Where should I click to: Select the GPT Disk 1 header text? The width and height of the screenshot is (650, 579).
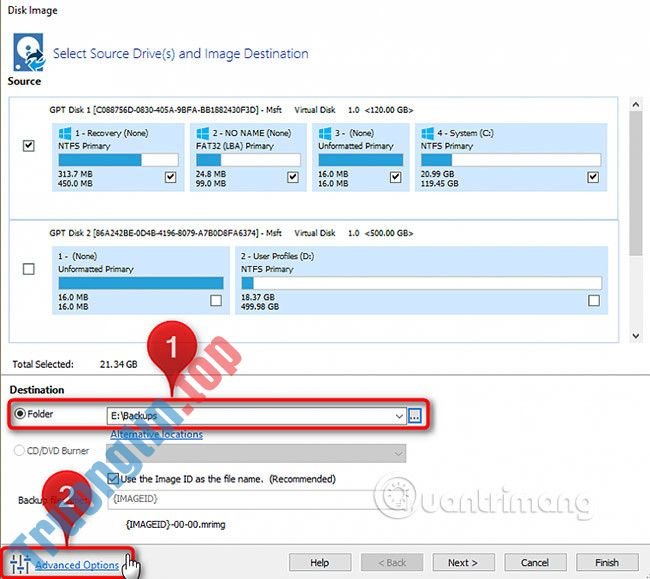coord(231,110)
